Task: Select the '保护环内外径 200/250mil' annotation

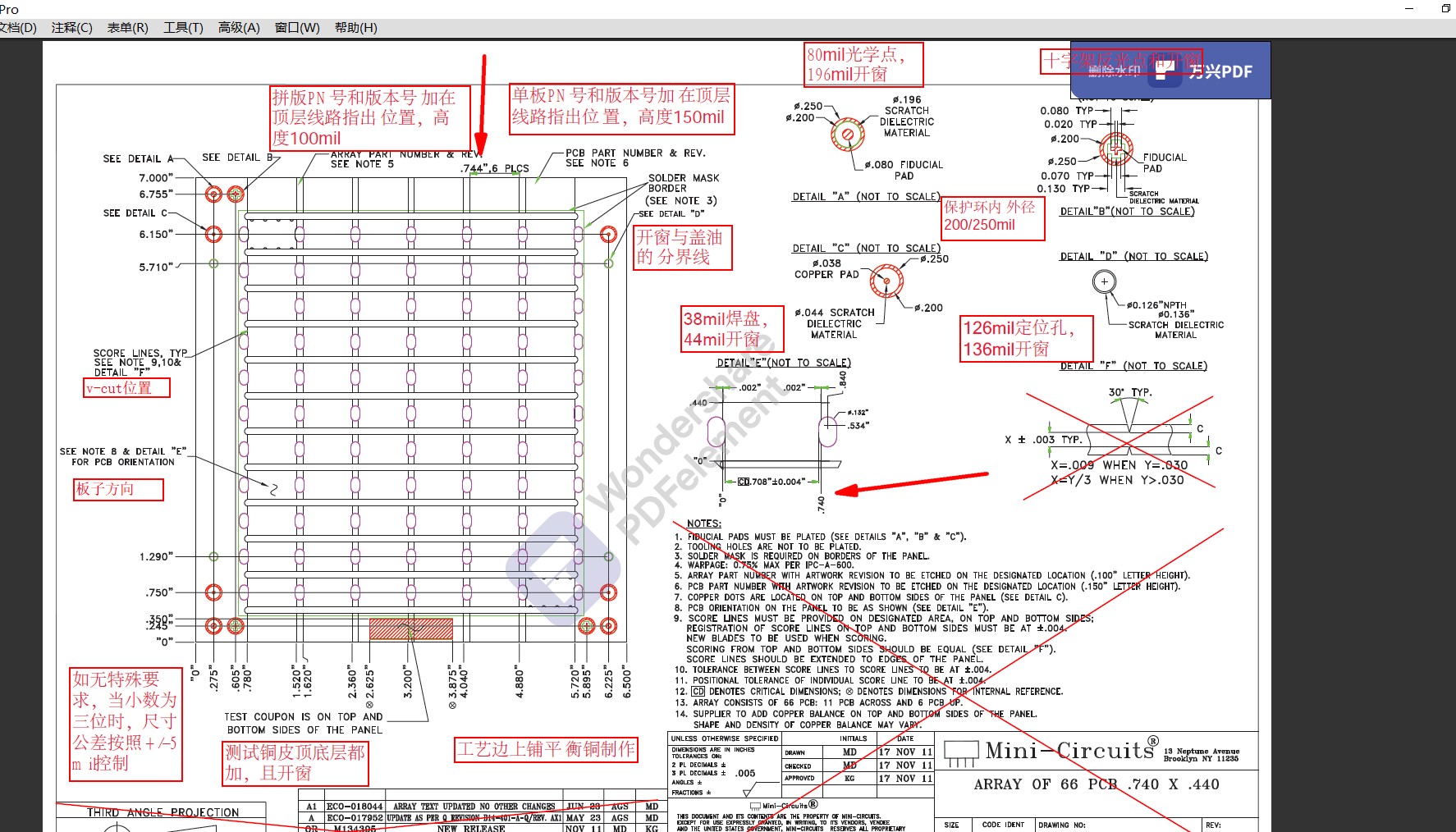Action: pyautogui.click(x=993, y=217)
